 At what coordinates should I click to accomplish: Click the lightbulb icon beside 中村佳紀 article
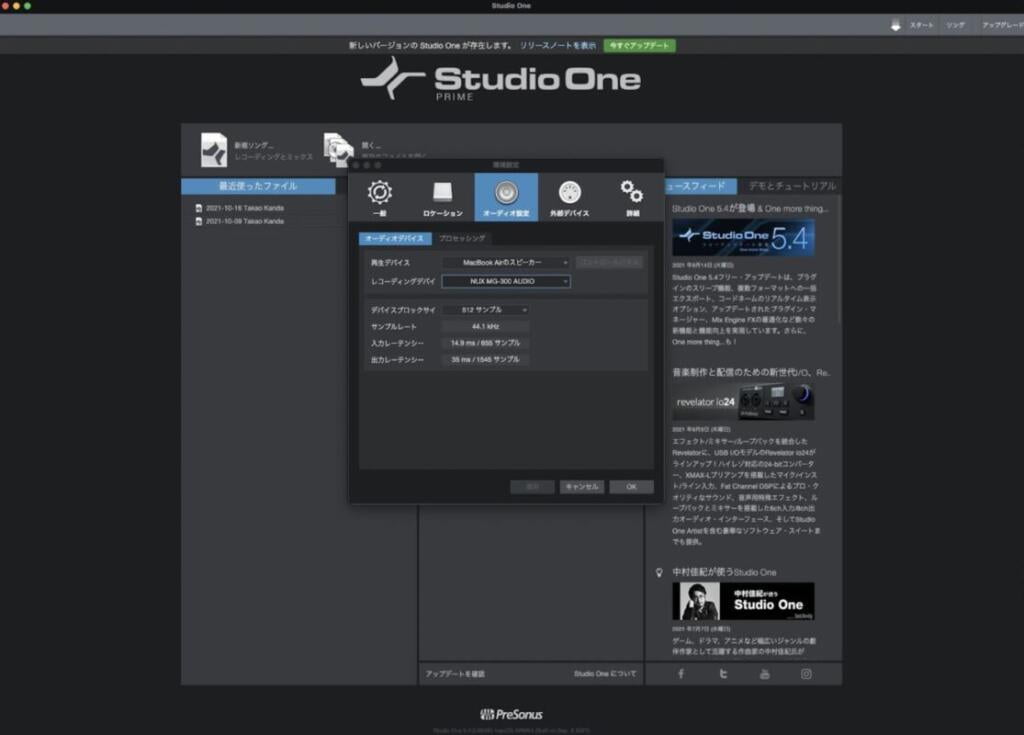point(659,572)
